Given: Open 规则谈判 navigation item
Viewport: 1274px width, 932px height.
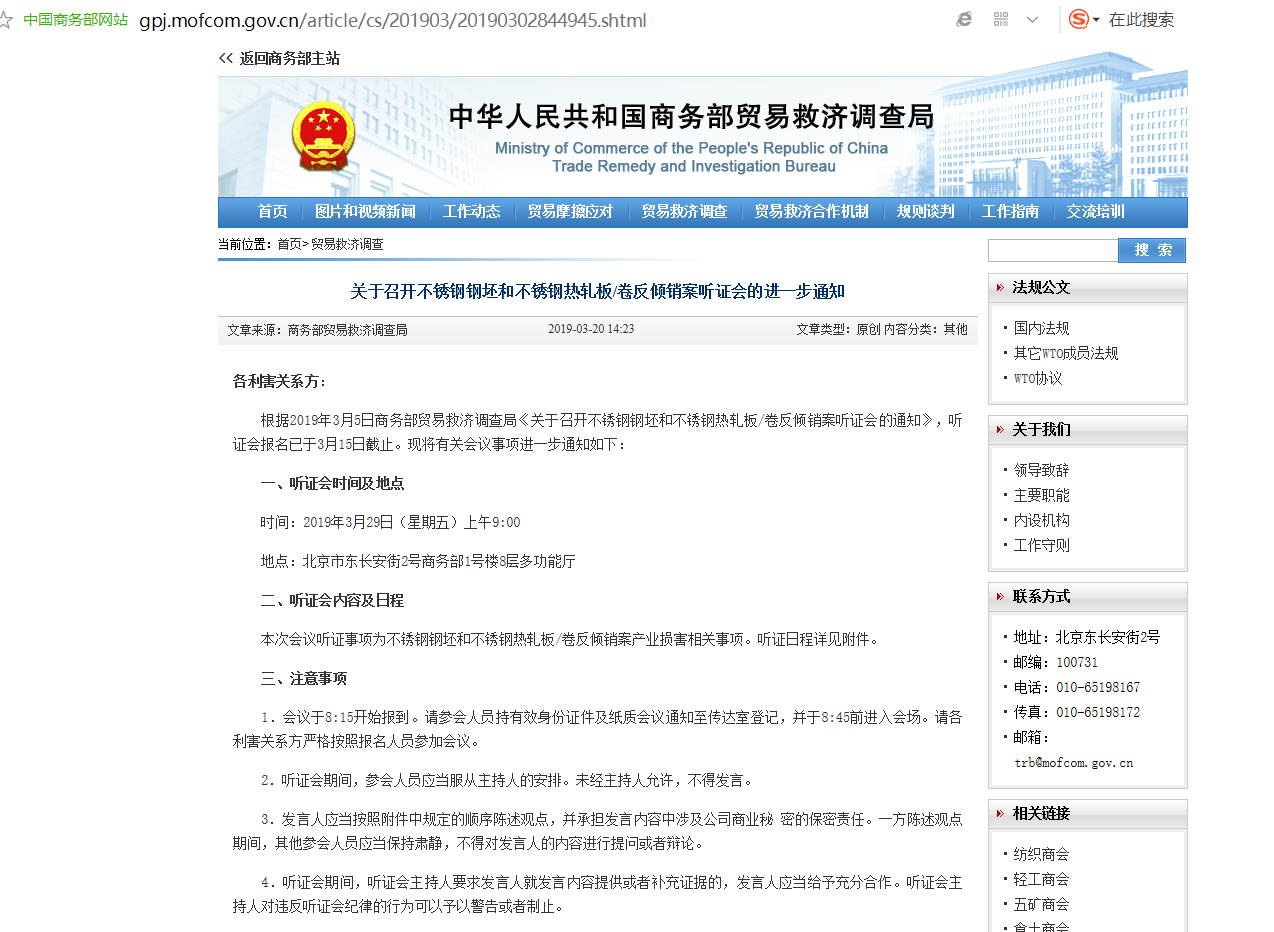Looking at the screenshot, I should coord(925,211).
